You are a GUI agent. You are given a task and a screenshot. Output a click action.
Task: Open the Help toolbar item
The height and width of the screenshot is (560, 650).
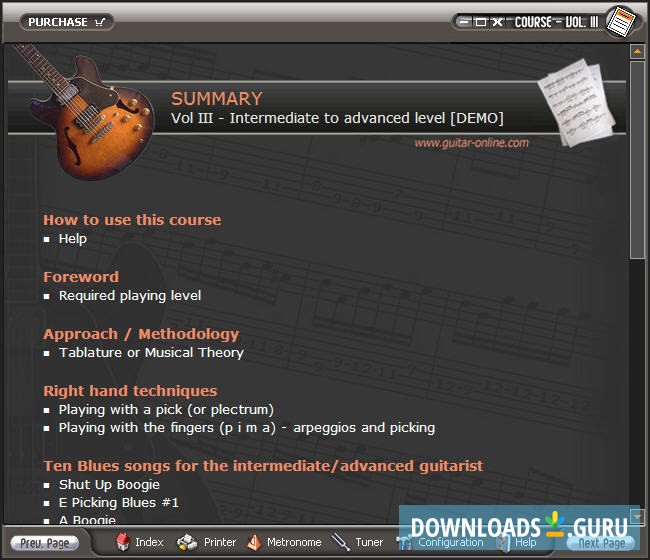(x=517, y=542)
